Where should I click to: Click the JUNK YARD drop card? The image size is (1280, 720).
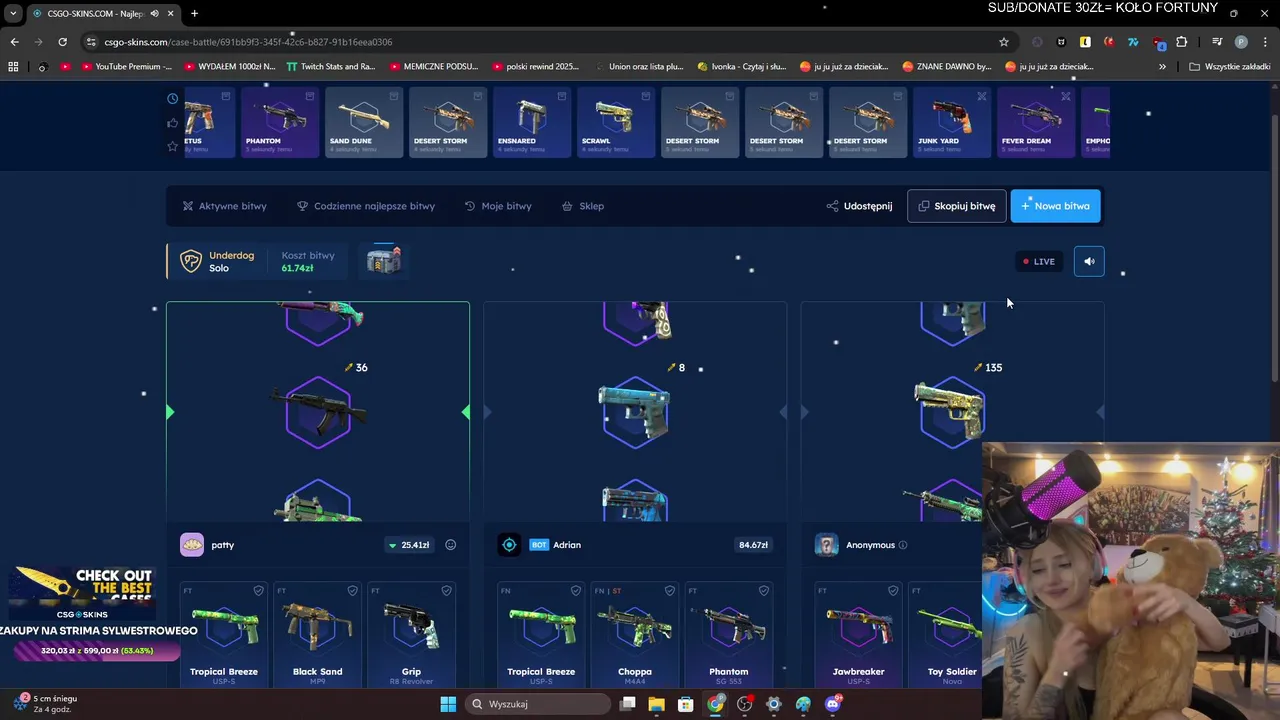(x=952, y=123)
